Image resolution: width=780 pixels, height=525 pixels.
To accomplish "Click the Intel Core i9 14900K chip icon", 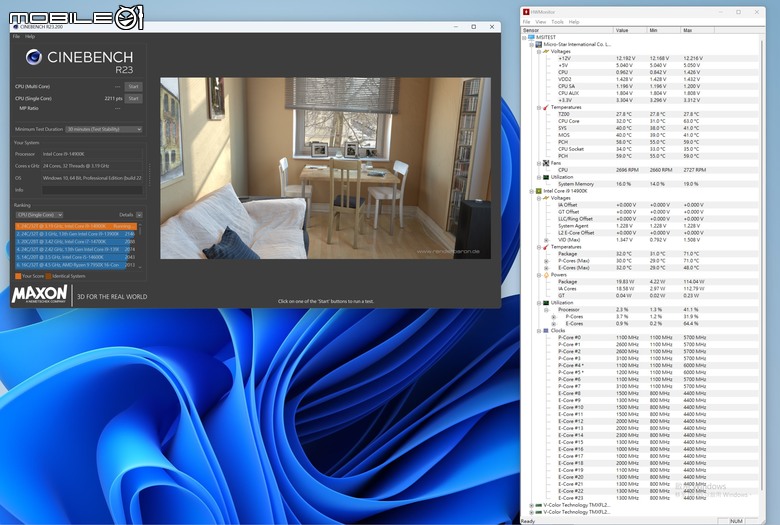I will pos(538,191).
